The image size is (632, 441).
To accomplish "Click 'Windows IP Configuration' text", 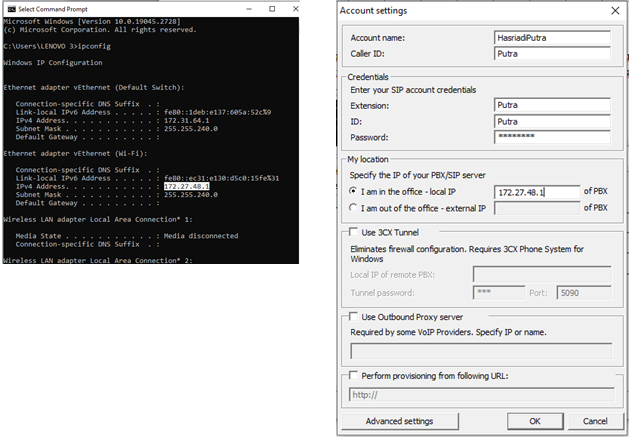I will click(53, 62).
